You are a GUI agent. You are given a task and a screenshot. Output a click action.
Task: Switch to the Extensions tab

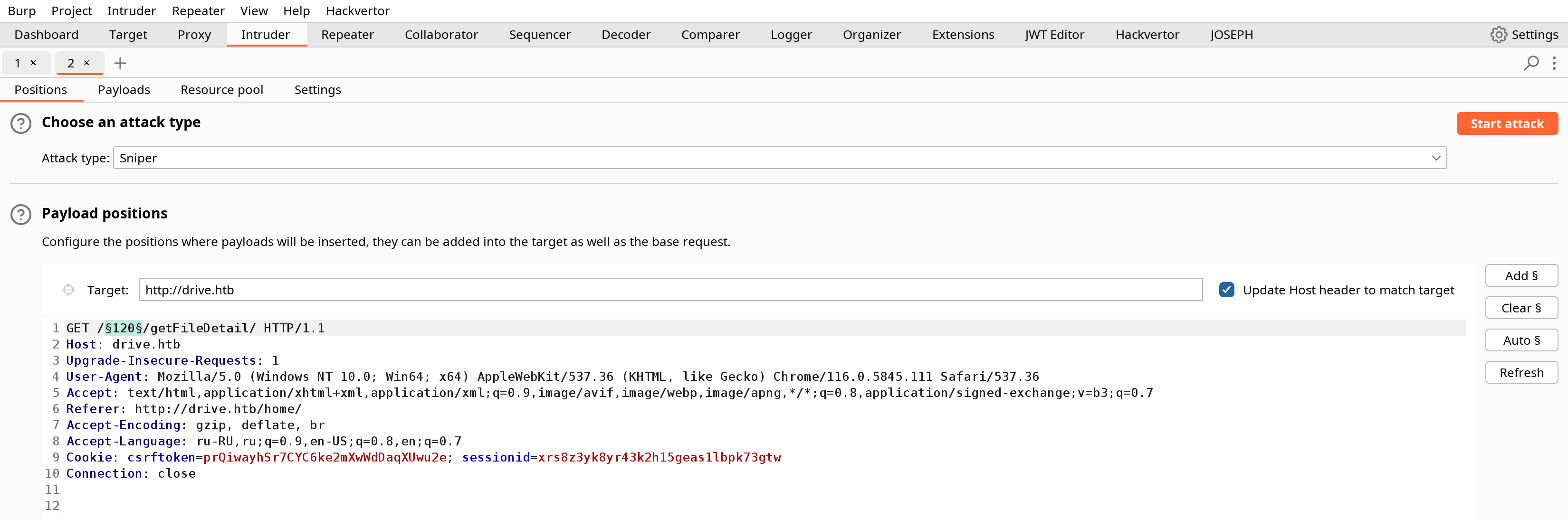(963, 35)
